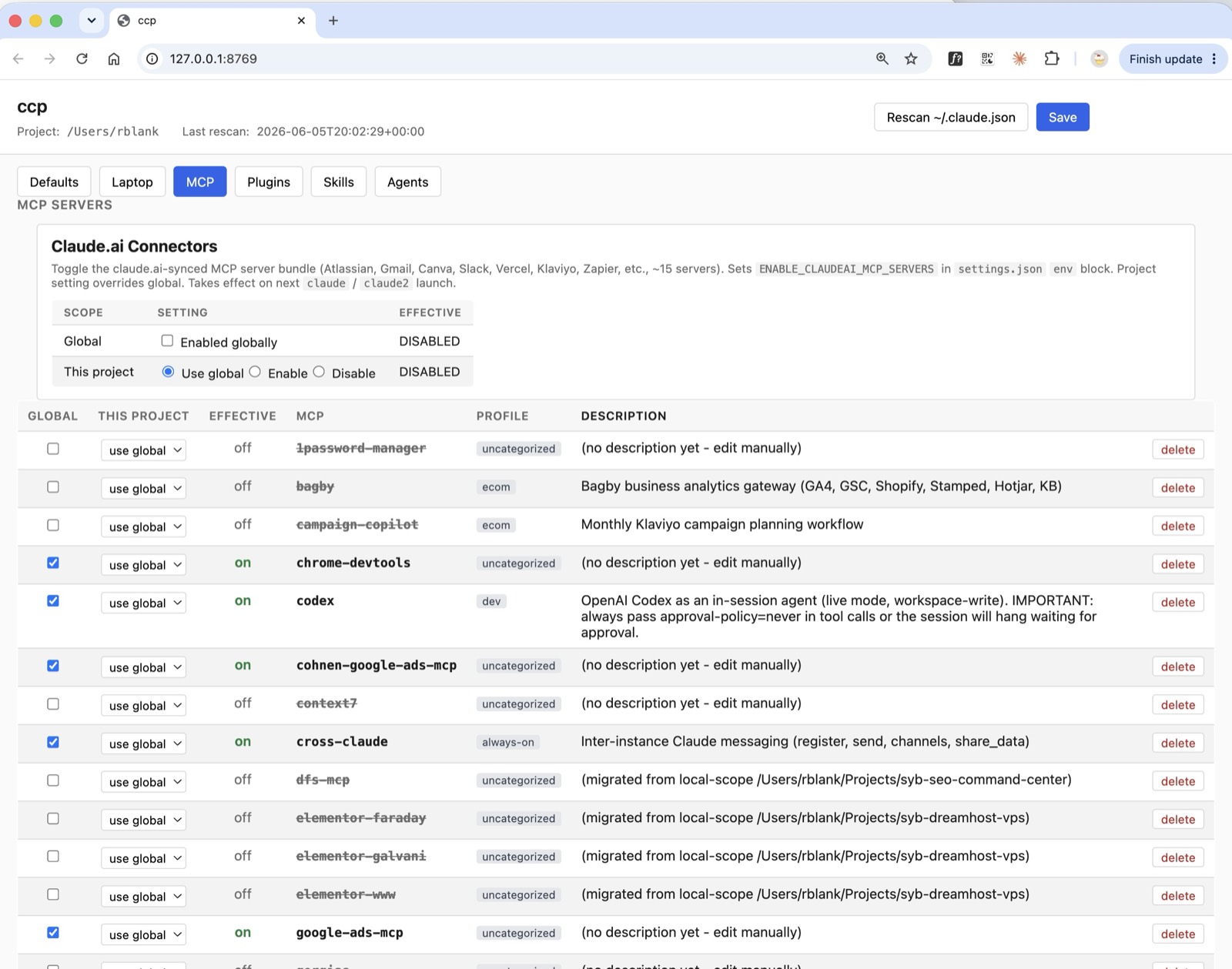Viewport: 1232px width, 969px height.
Task: Uncheck cross-claude global checkbox
Action: 53,742
